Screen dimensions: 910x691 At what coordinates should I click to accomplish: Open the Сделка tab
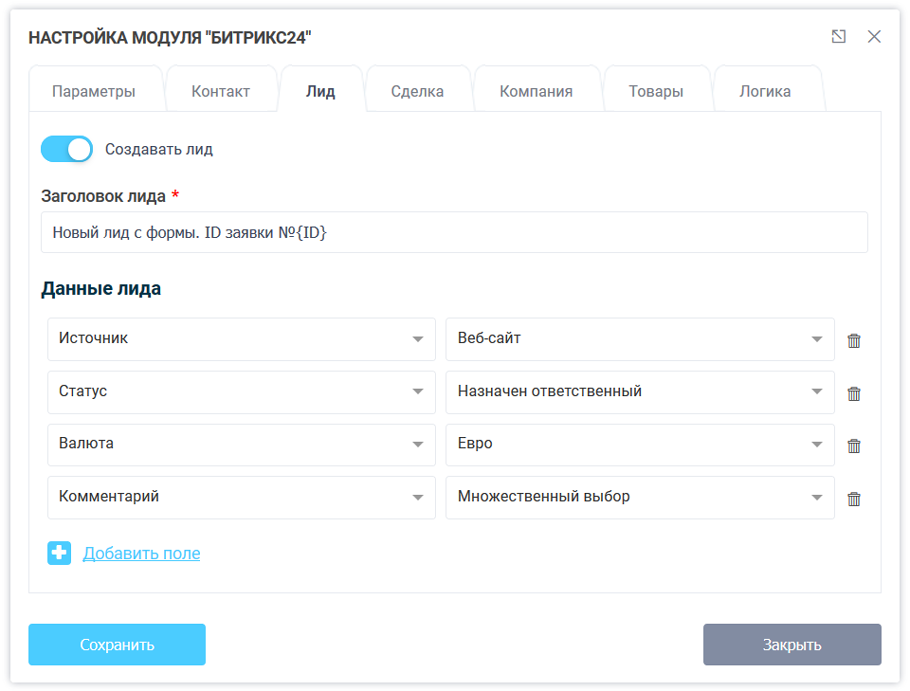pyautogui.click(x=419, y=90)
